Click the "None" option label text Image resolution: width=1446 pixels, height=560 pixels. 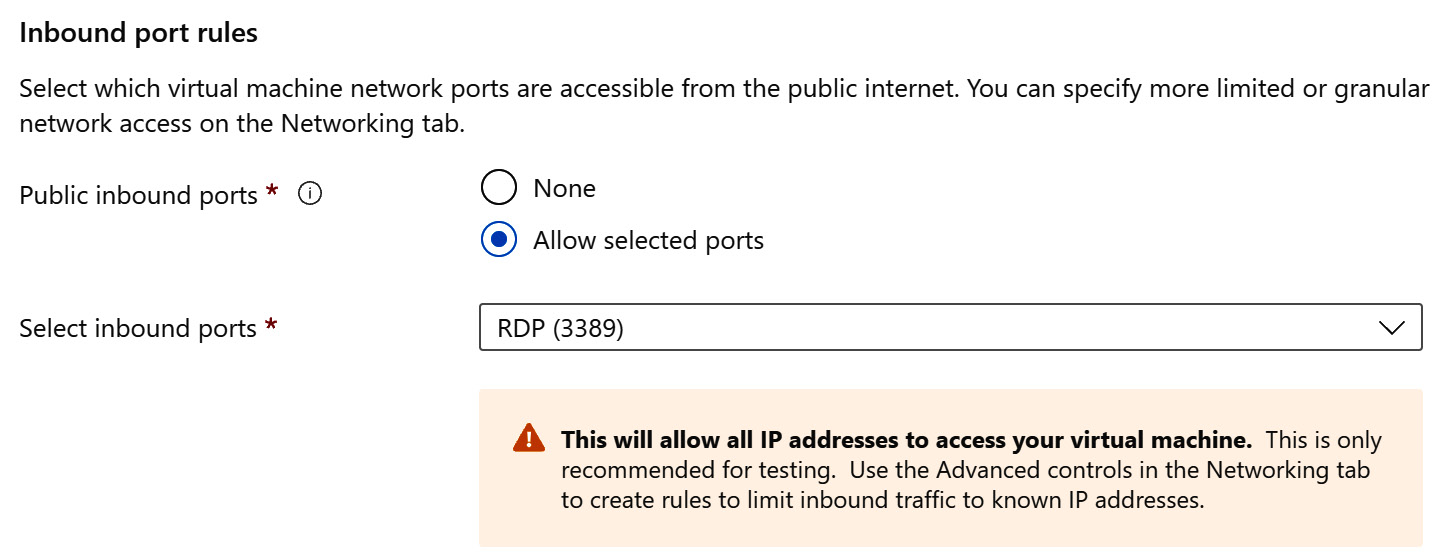[564, 188]
